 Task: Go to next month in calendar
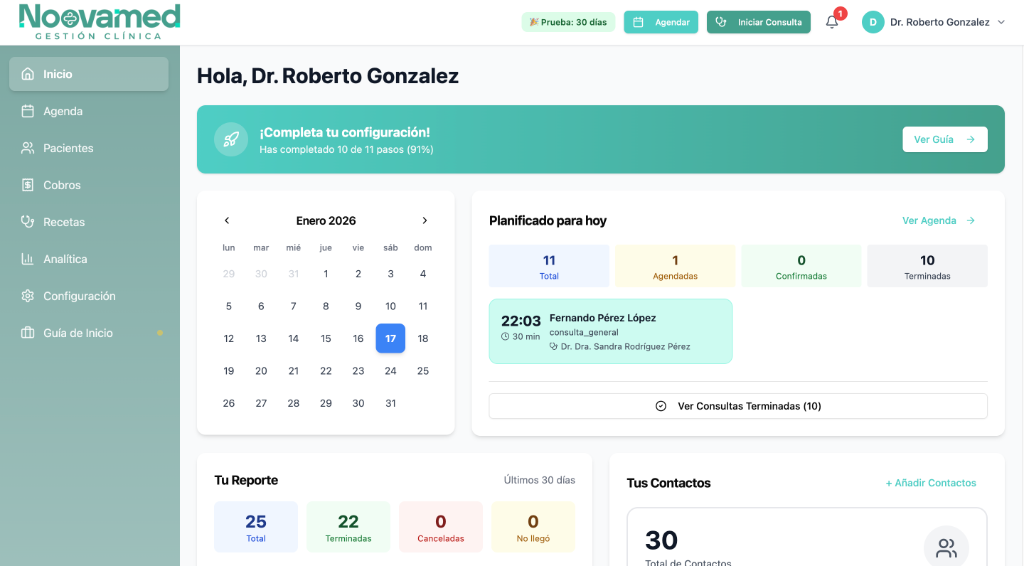[x=424, y=221]
